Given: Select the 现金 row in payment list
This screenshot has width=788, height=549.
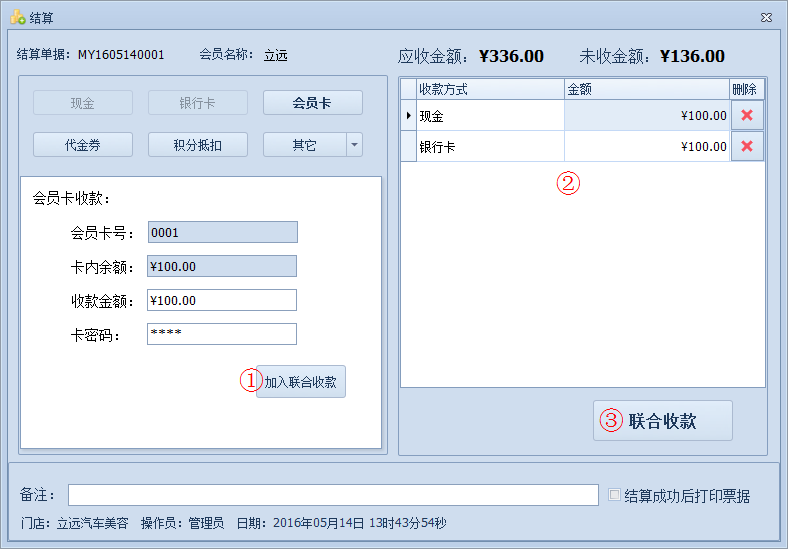Looking at the screenshot, I should tap(490, 116).
